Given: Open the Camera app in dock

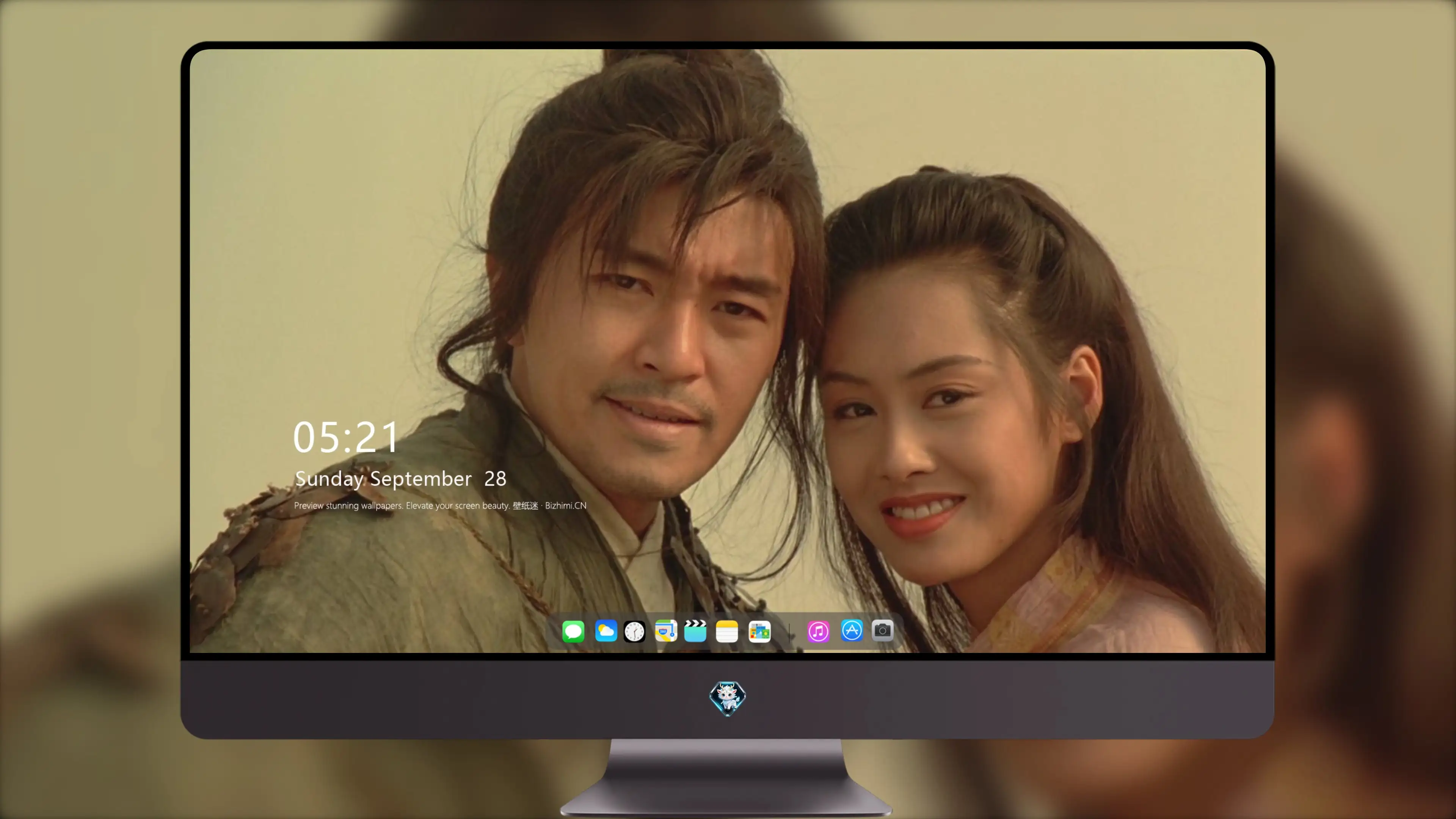Looking at the screenshot, I should click(882, 631).
